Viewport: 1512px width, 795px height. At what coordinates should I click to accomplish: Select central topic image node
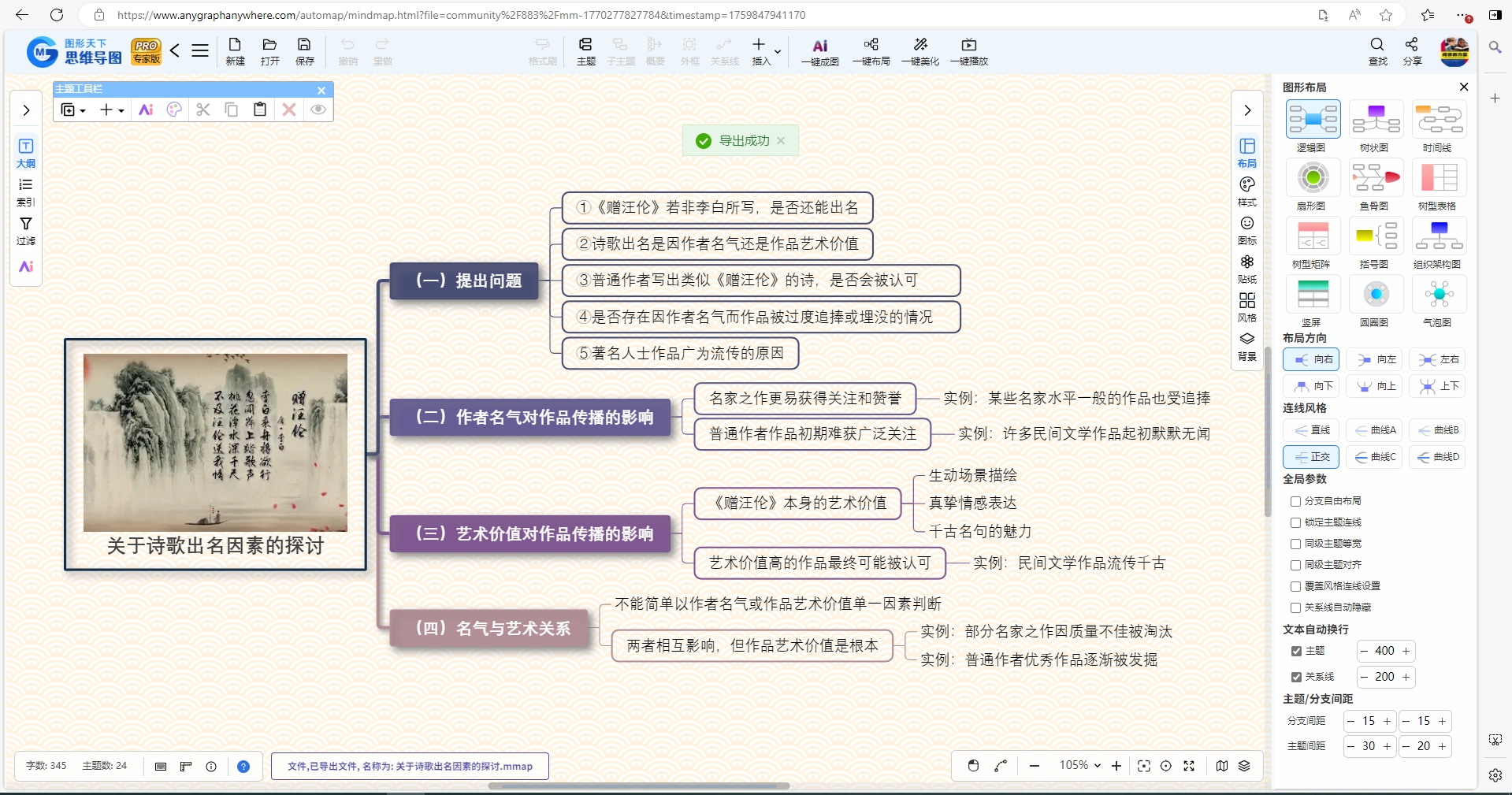[215, 455]
